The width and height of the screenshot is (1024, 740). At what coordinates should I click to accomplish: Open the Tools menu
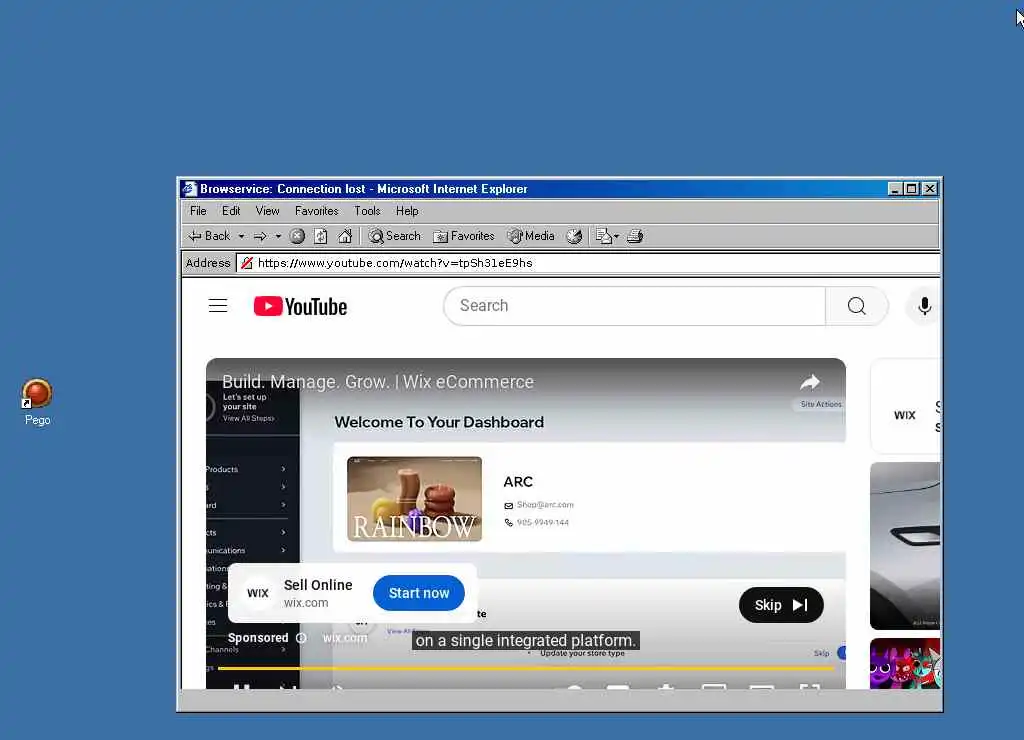coord(367,211)
